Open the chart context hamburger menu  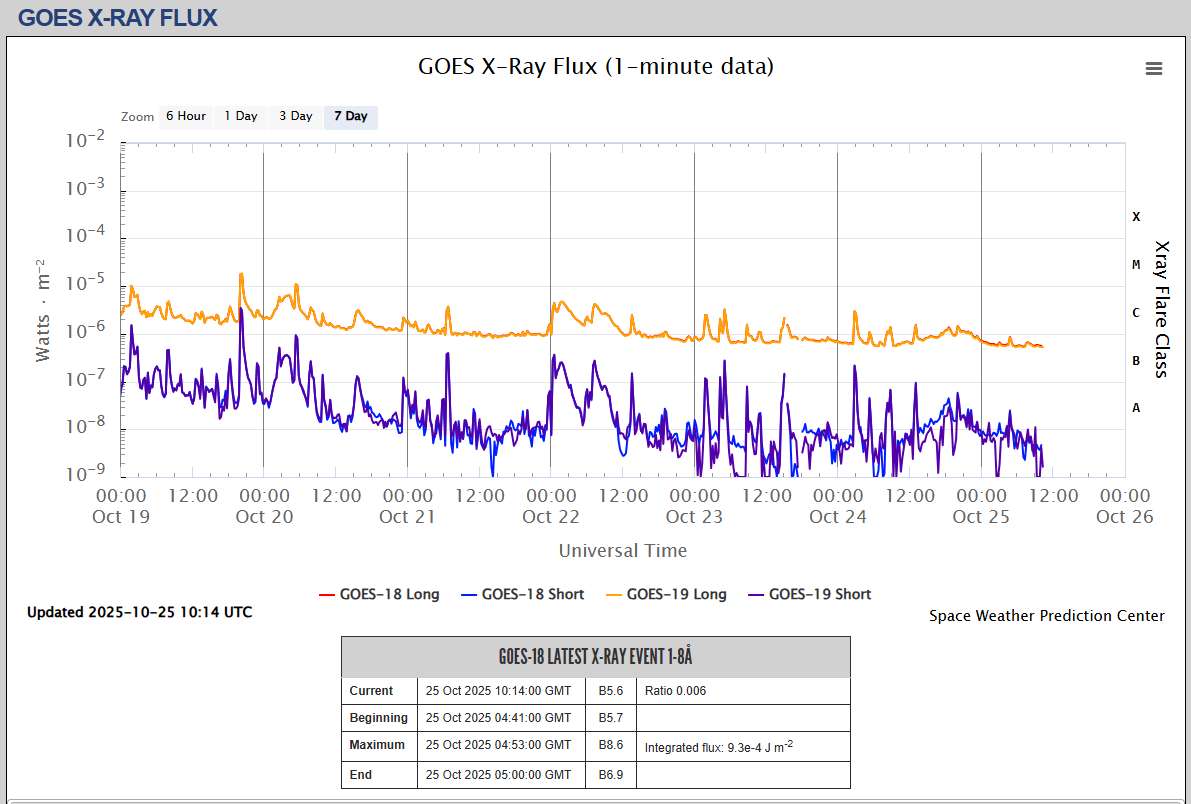[1153, 68]
